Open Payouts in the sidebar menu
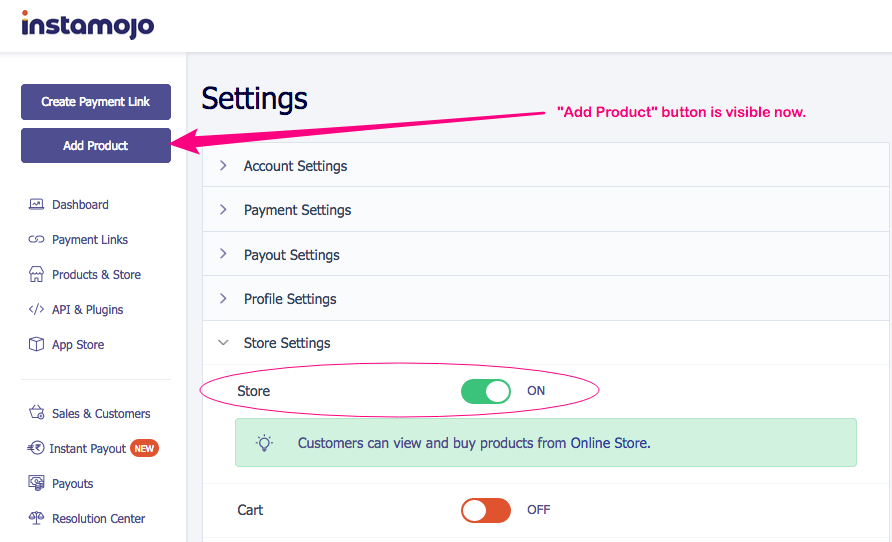The image size is (892, 542). 72,483
